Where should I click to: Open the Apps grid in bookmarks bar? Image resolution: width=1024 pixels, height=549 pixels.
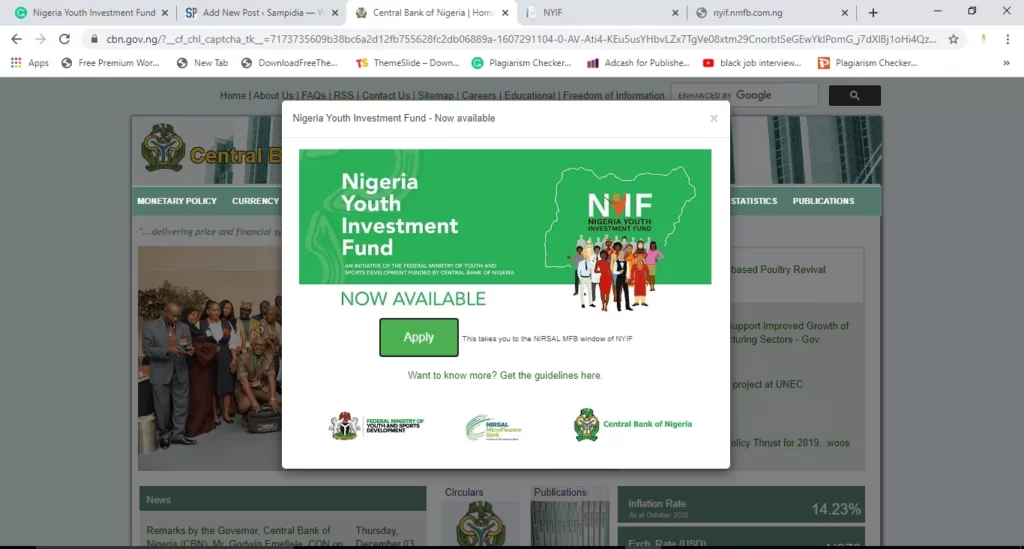tap(29, 63)
